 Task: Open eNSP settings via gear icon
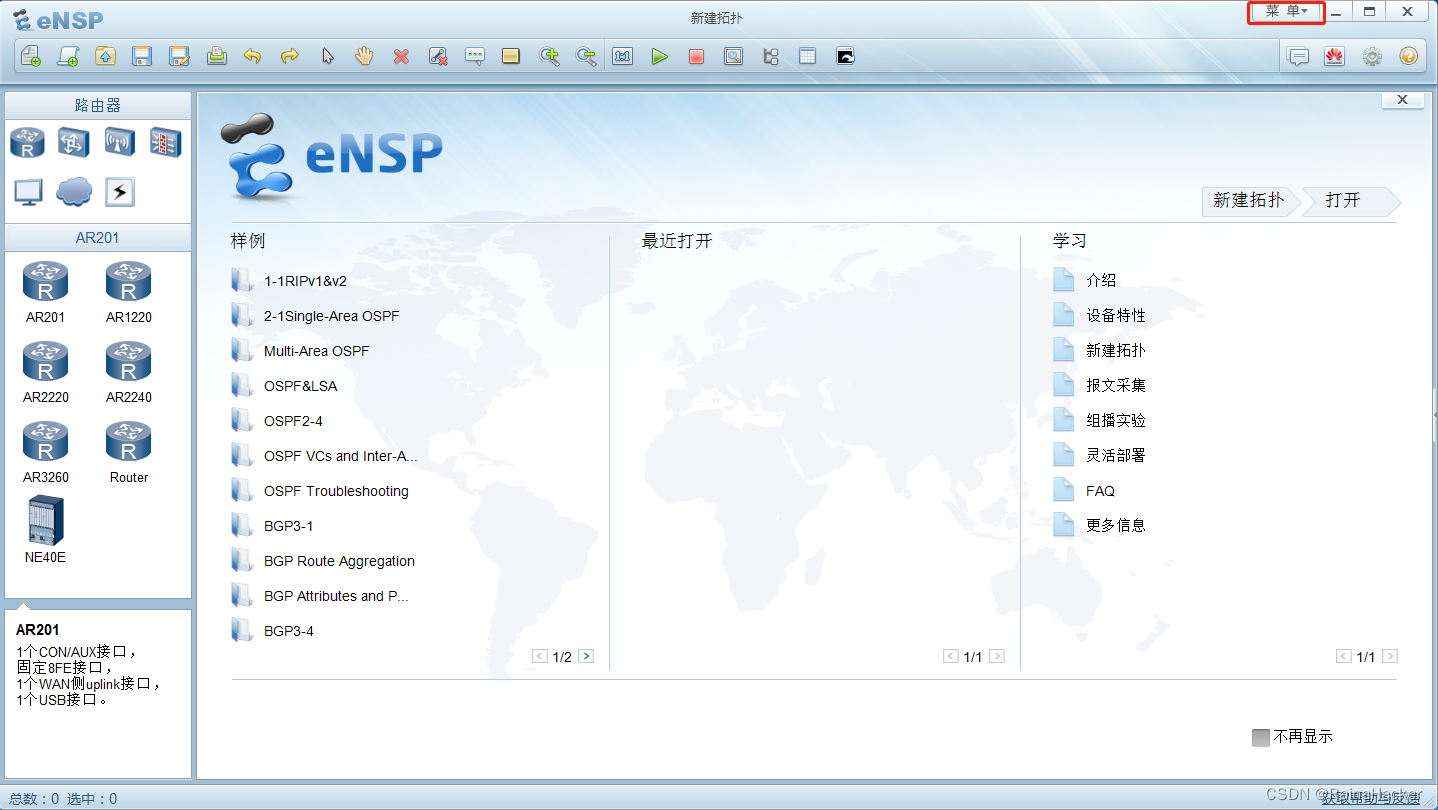[x=1372, y=56]
